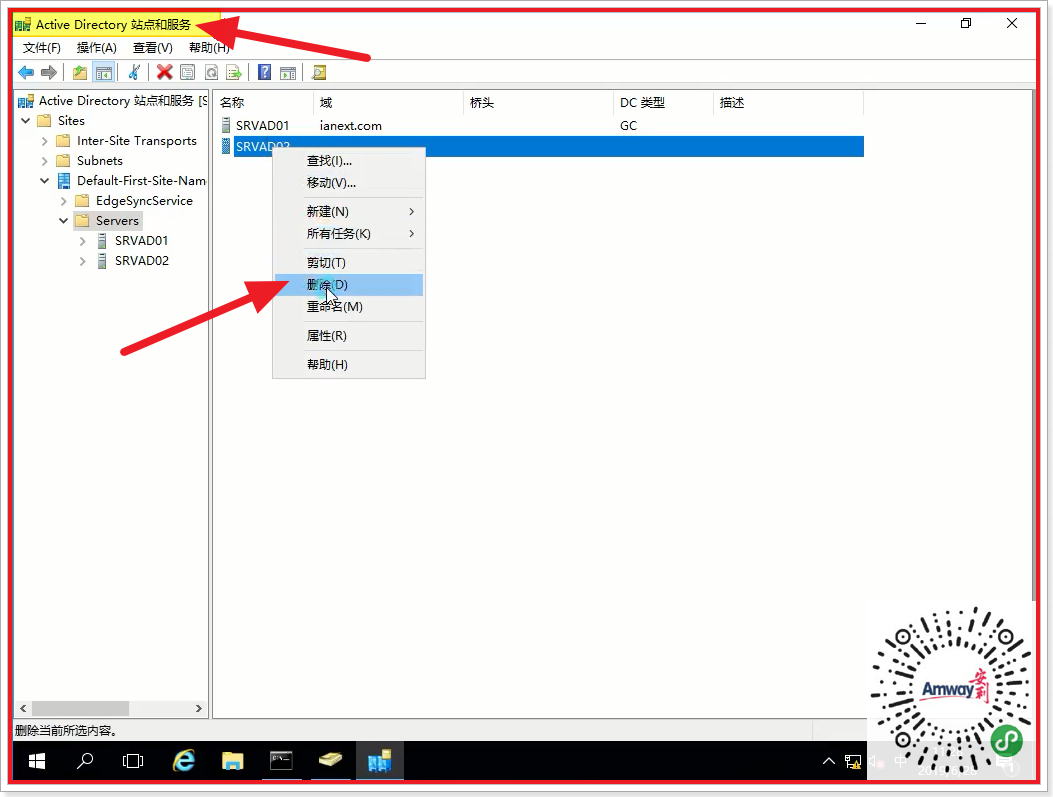This screenshot has width=1053, height=797.
Task: Toggle the action pane toolbar icon
Action: [x=288, y=73]
